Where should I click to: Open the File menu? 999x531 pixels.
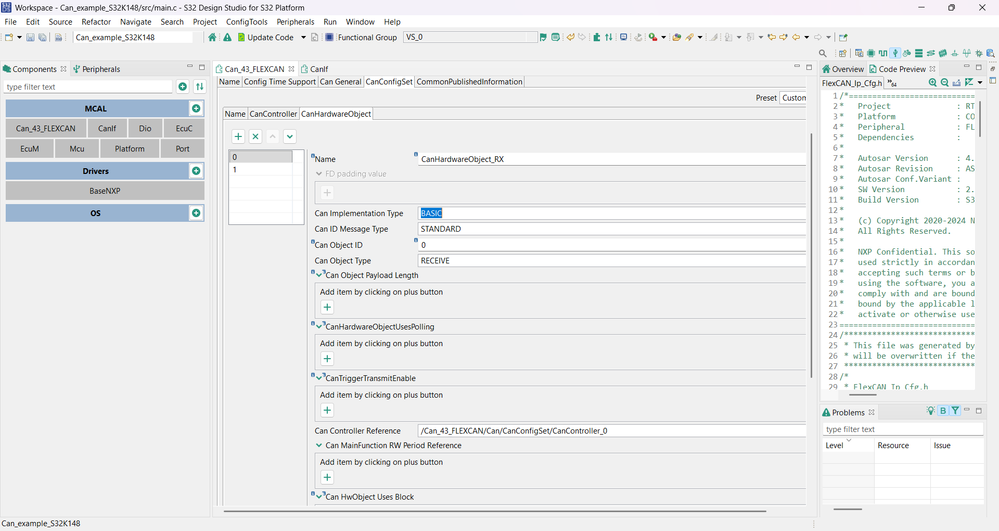[x=10, y=22]
